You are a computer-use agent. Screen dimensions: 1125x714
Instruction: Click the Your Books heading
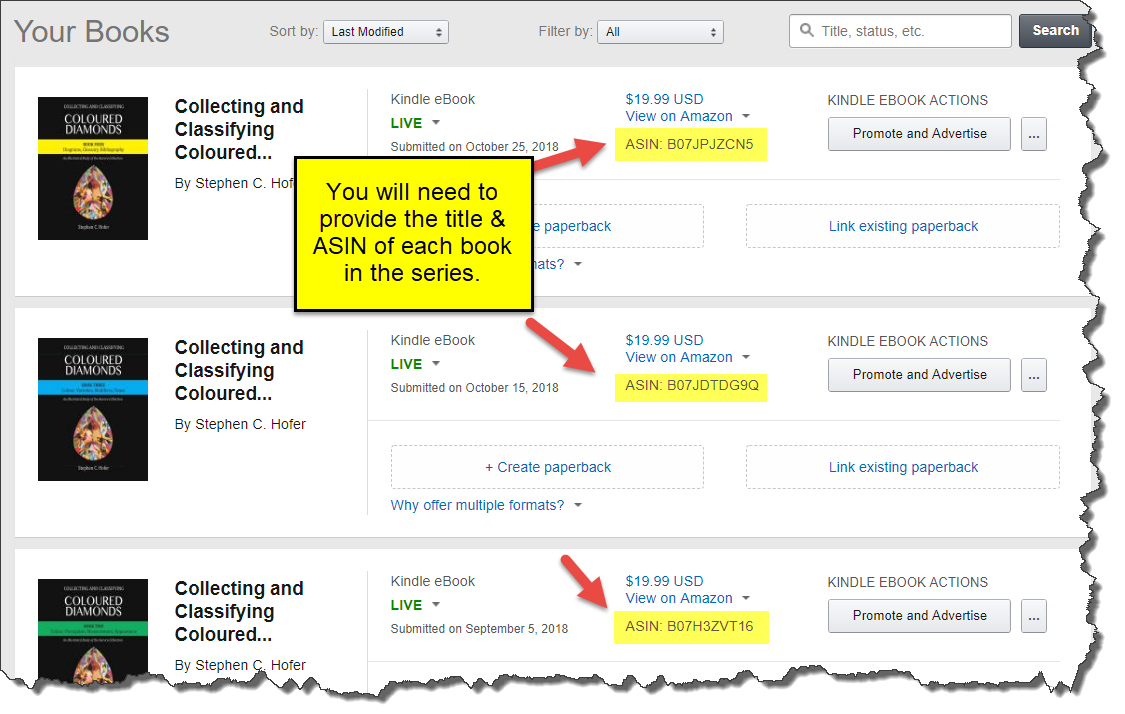pos(92,32)
